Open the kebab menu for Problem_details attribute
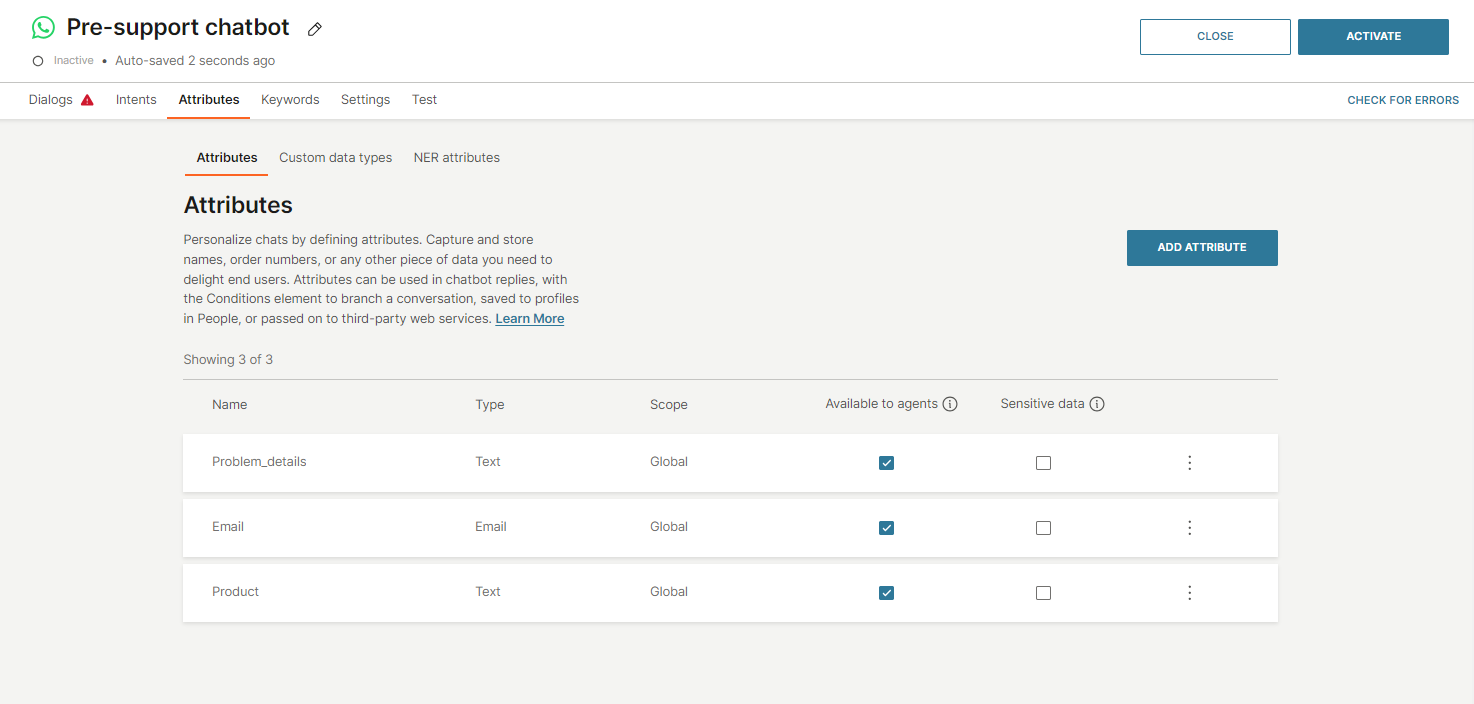 1189,462
